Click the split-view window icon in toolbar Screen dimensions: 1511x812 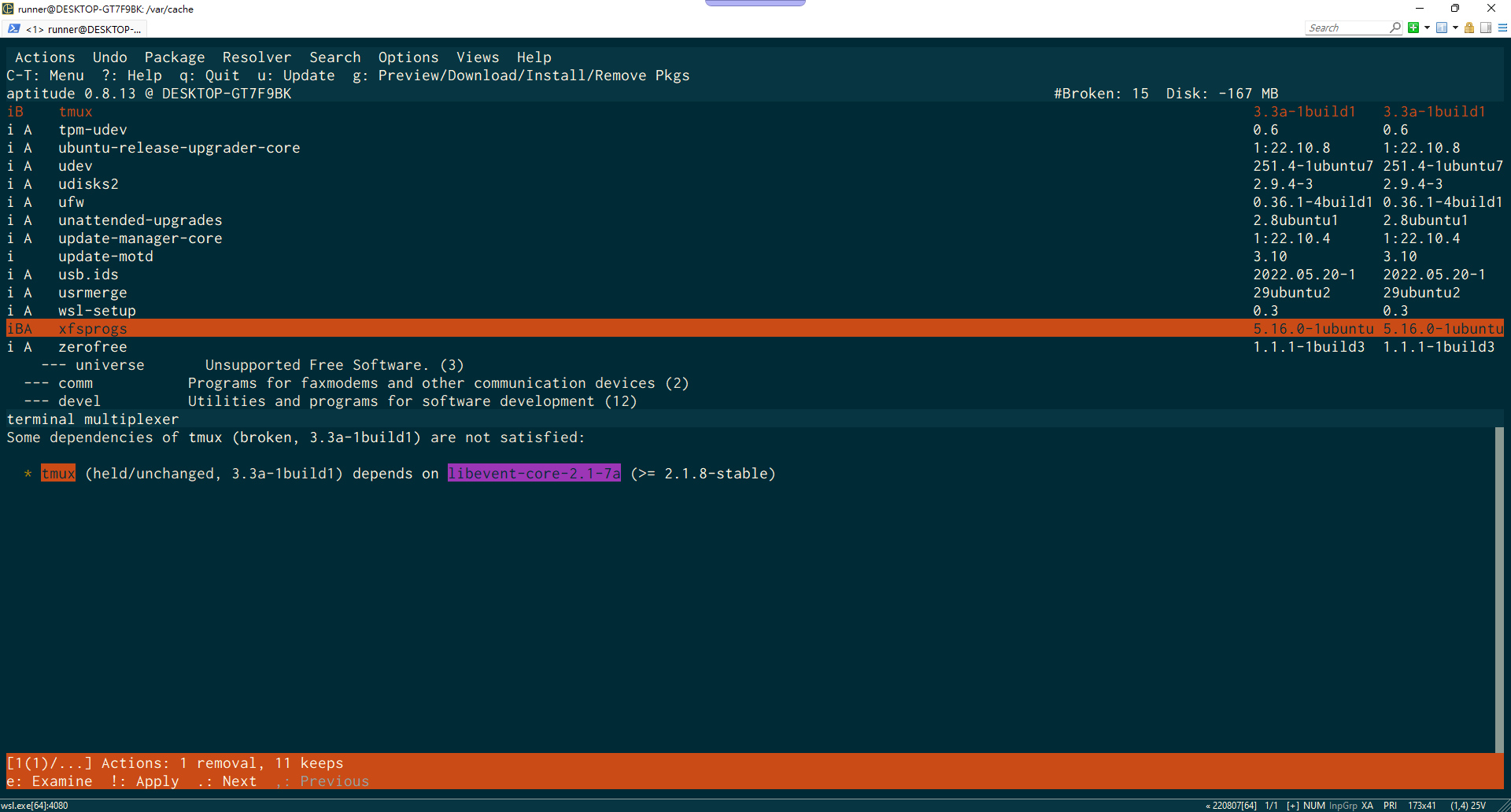point(1485,28)
